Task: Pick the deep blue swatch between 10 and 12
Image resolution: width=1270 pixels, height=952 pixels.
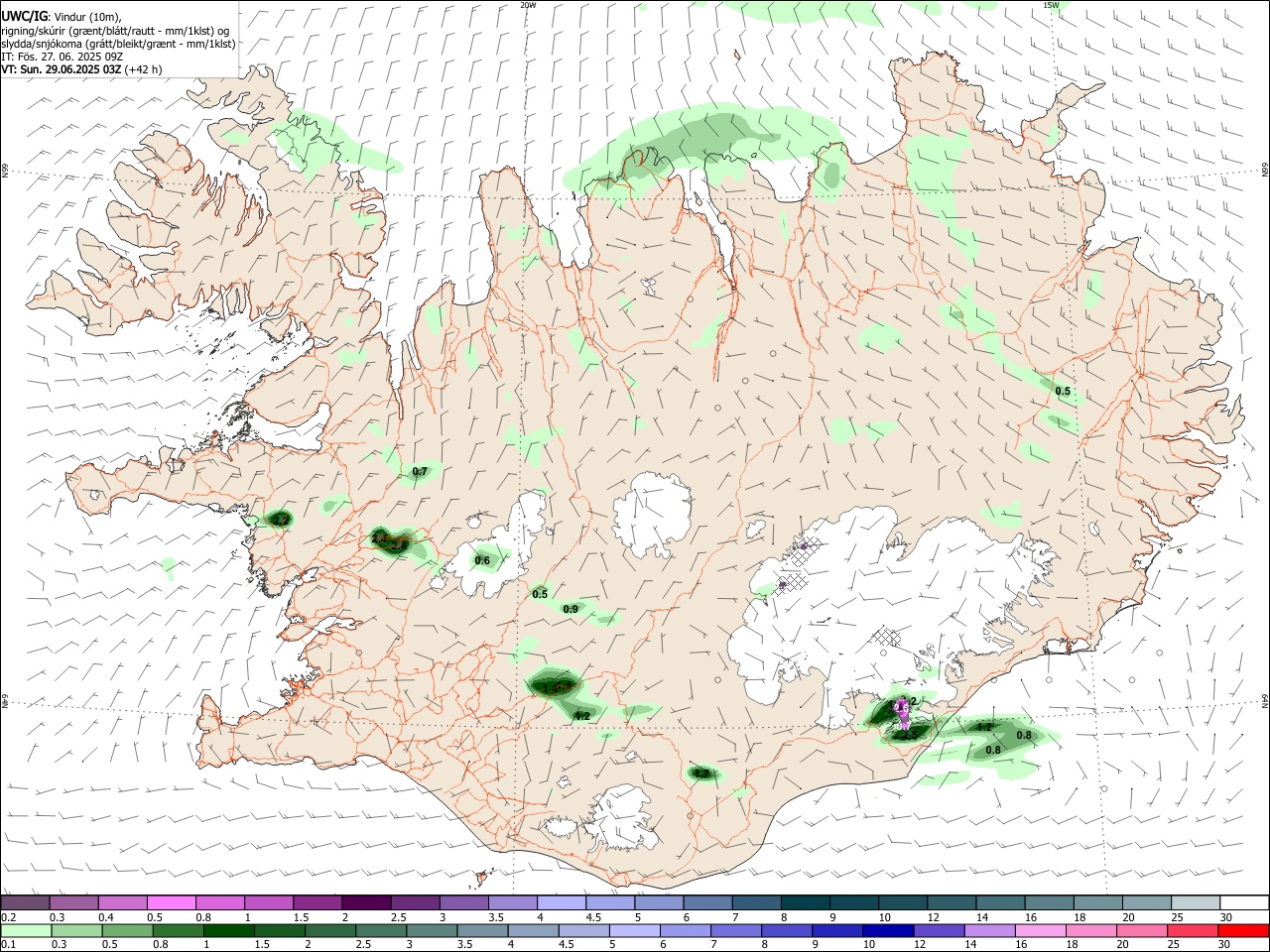Action: pyautogui.click(x=888, y=930)
